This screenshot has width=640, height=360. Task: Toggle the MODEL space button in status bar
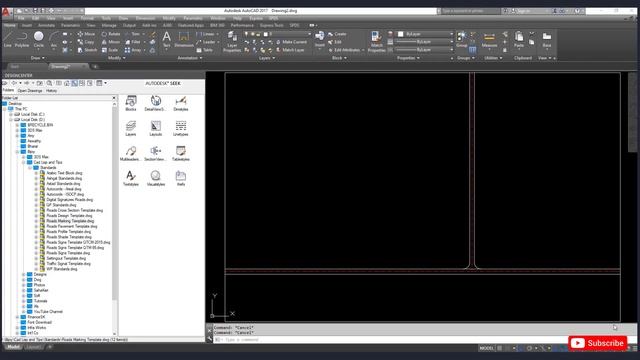click(487, 348)
